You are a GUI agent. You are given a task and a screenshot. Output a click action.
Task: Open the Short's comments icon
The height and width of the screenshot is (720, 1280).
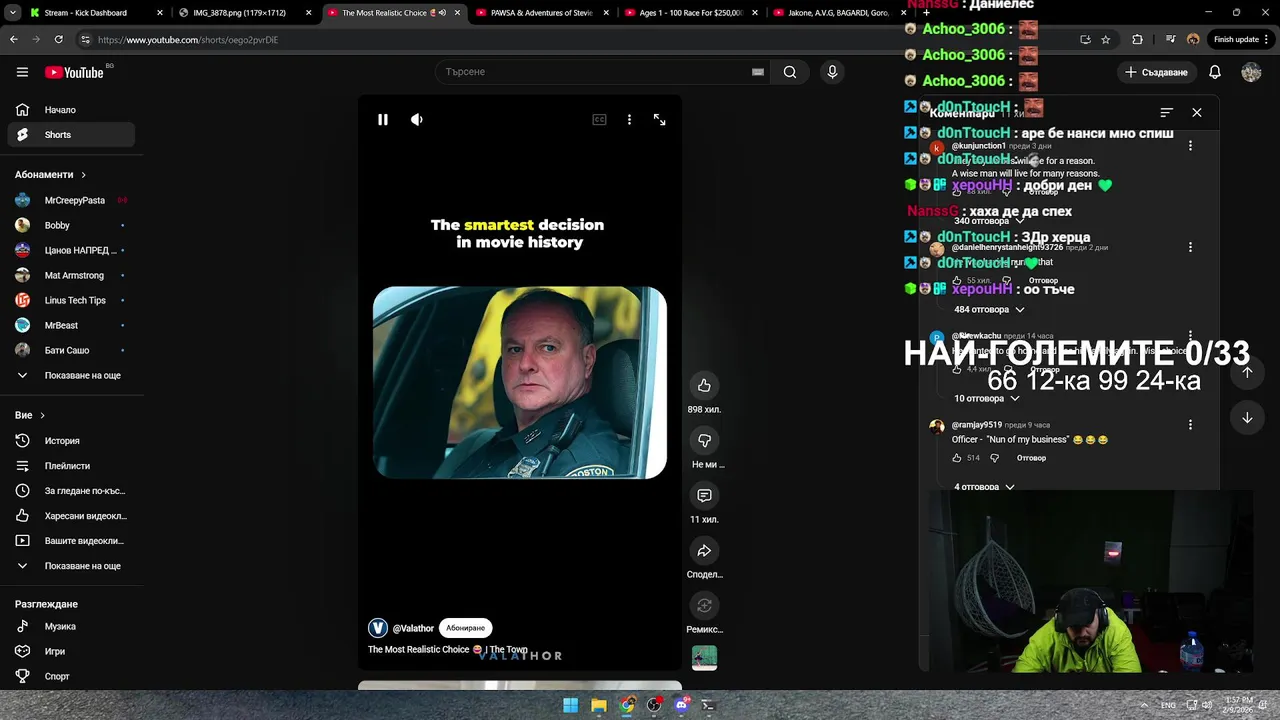pos(704,496)
